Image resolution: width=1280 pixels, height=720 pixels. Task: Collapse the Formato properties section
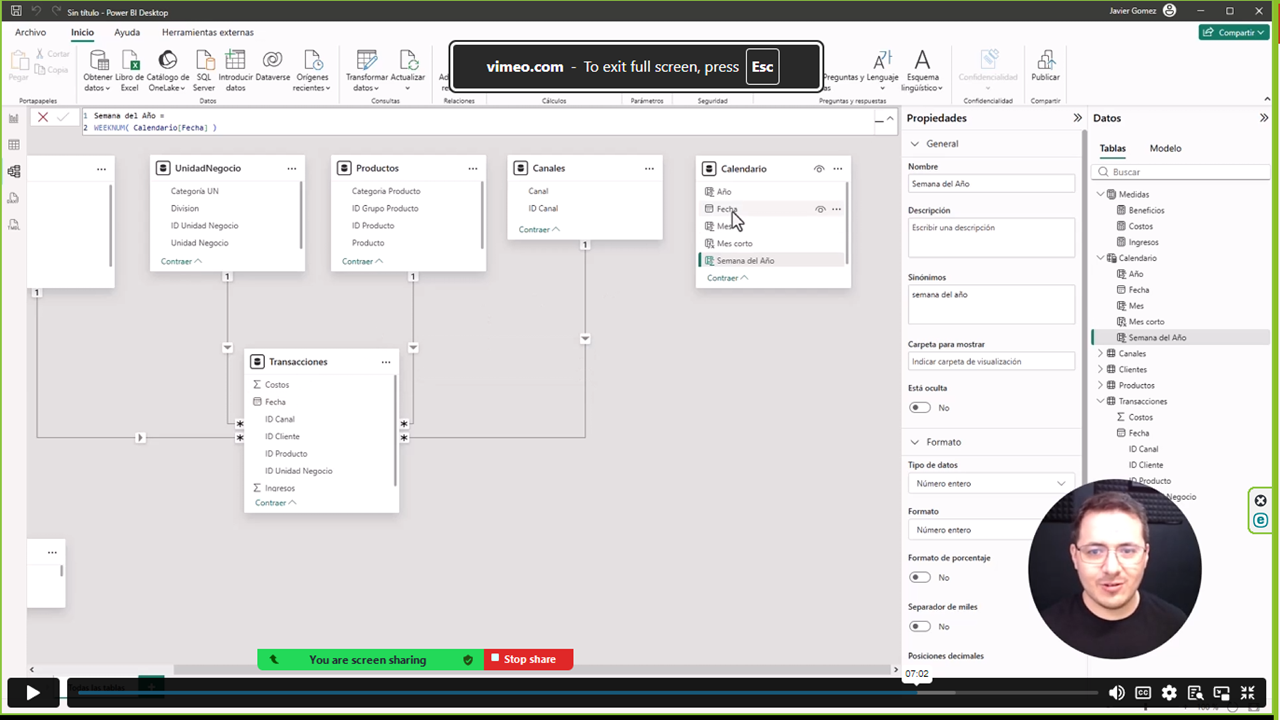[914, 442]
